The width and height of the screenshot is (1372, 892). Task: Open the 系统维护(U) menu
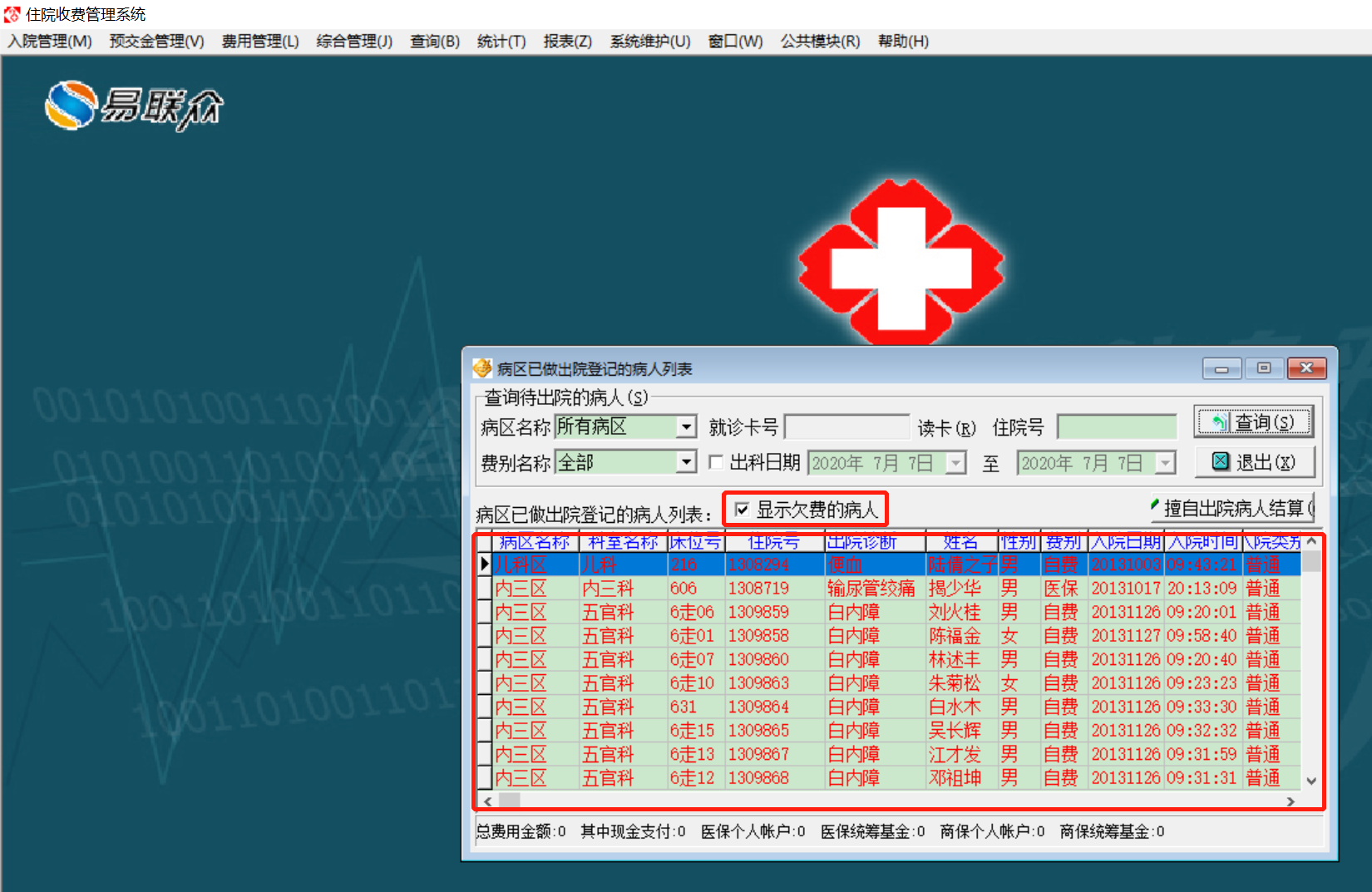[x=650, y=42]
